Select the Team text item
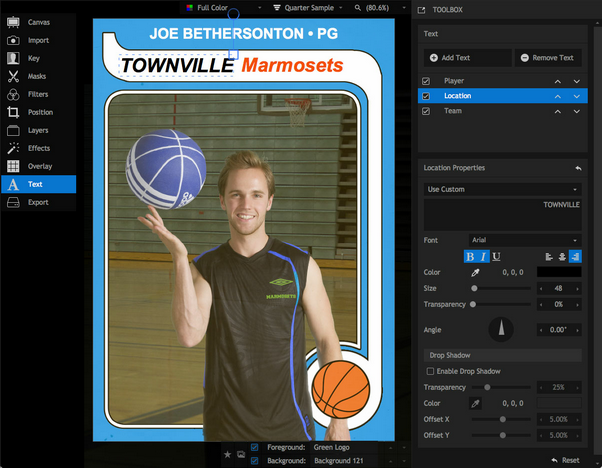Viewport: 602px width, 468px height. point(503,111)
